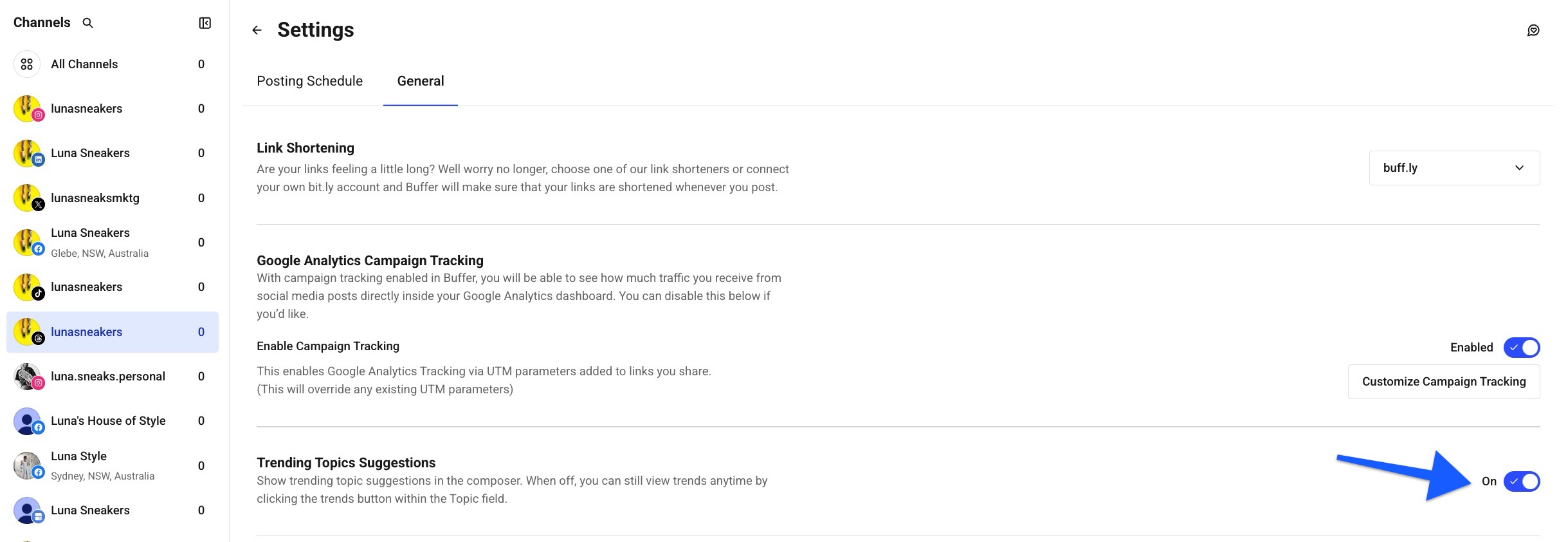Select the Luna Style Sydney channel
Screen dimensions: 1568x542
[x=78, y=465]
